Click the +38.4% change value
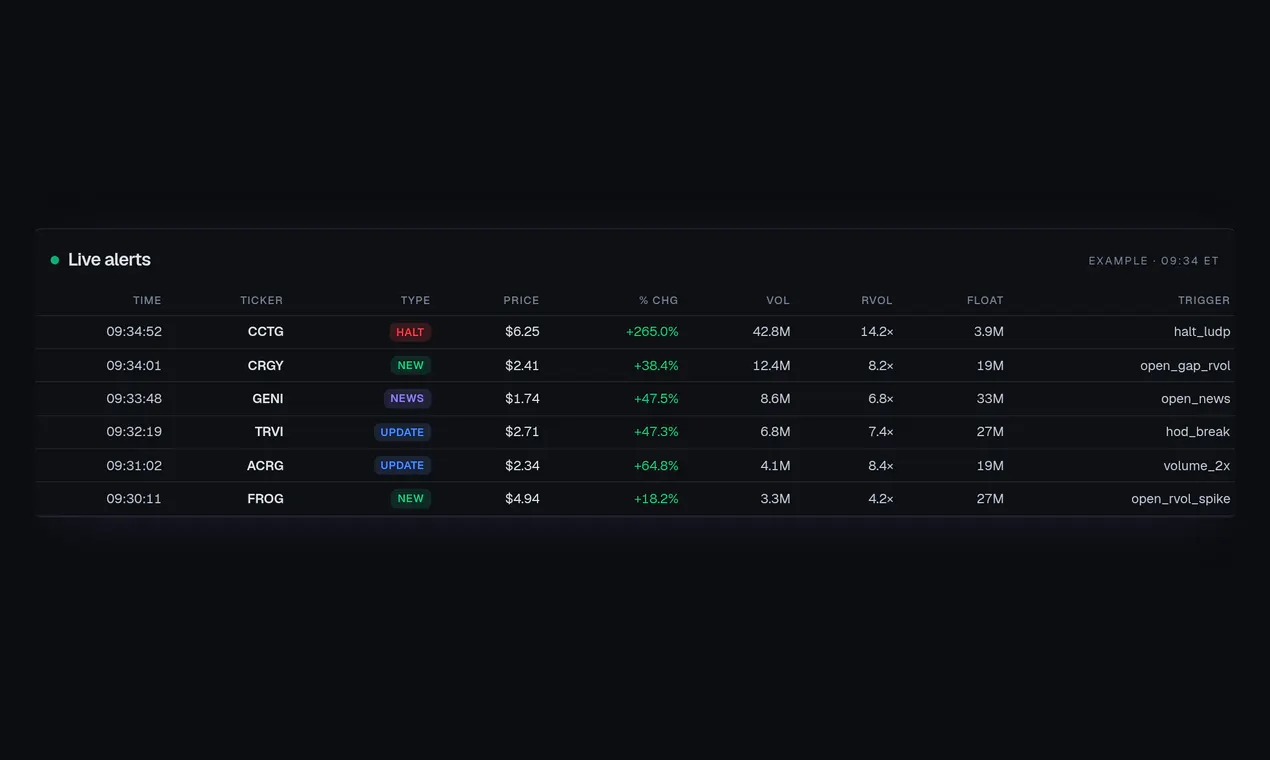The image size is (1270, 760). pyautogui.click(x=656, y=366)
